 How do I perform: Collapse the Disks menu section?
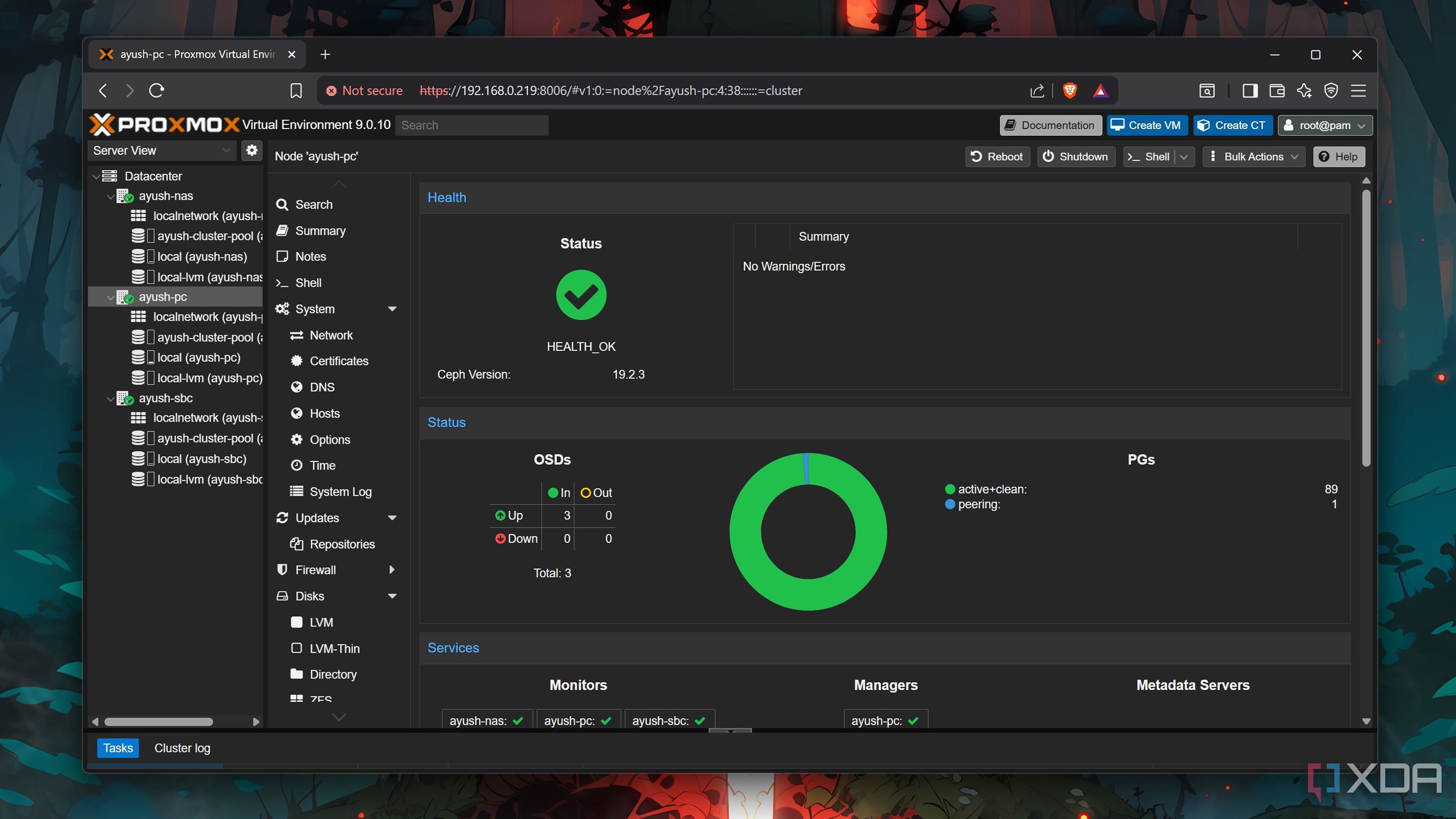click(392, 596)
